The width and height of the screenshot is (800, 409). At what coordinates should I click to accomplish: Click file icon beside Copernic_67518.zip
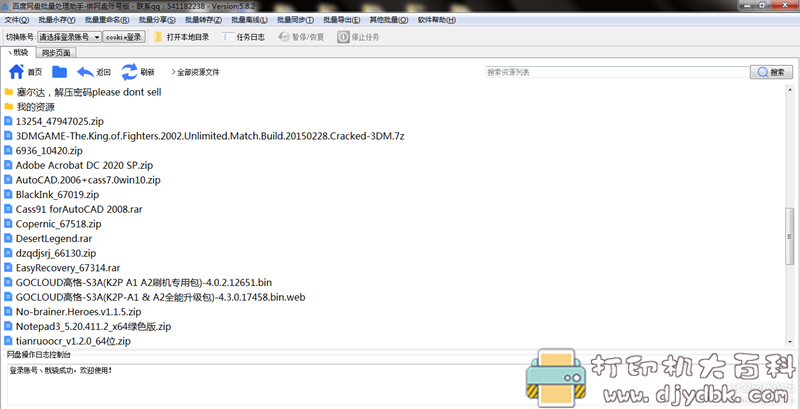[8, 223]
